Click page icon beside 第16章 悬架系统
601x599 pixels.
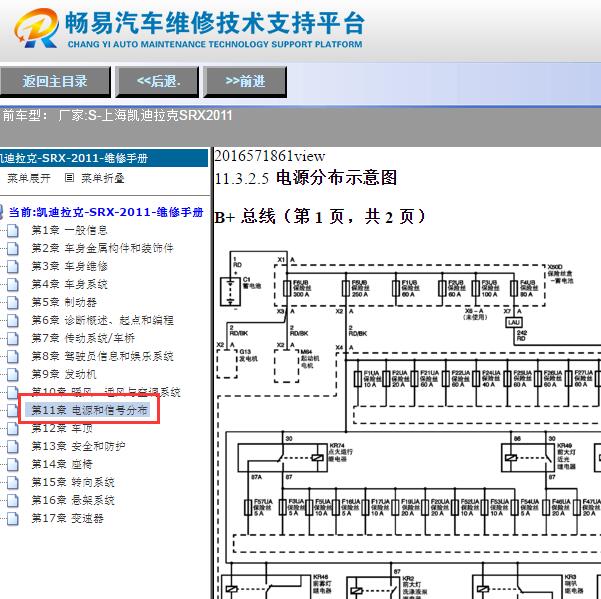13,501
